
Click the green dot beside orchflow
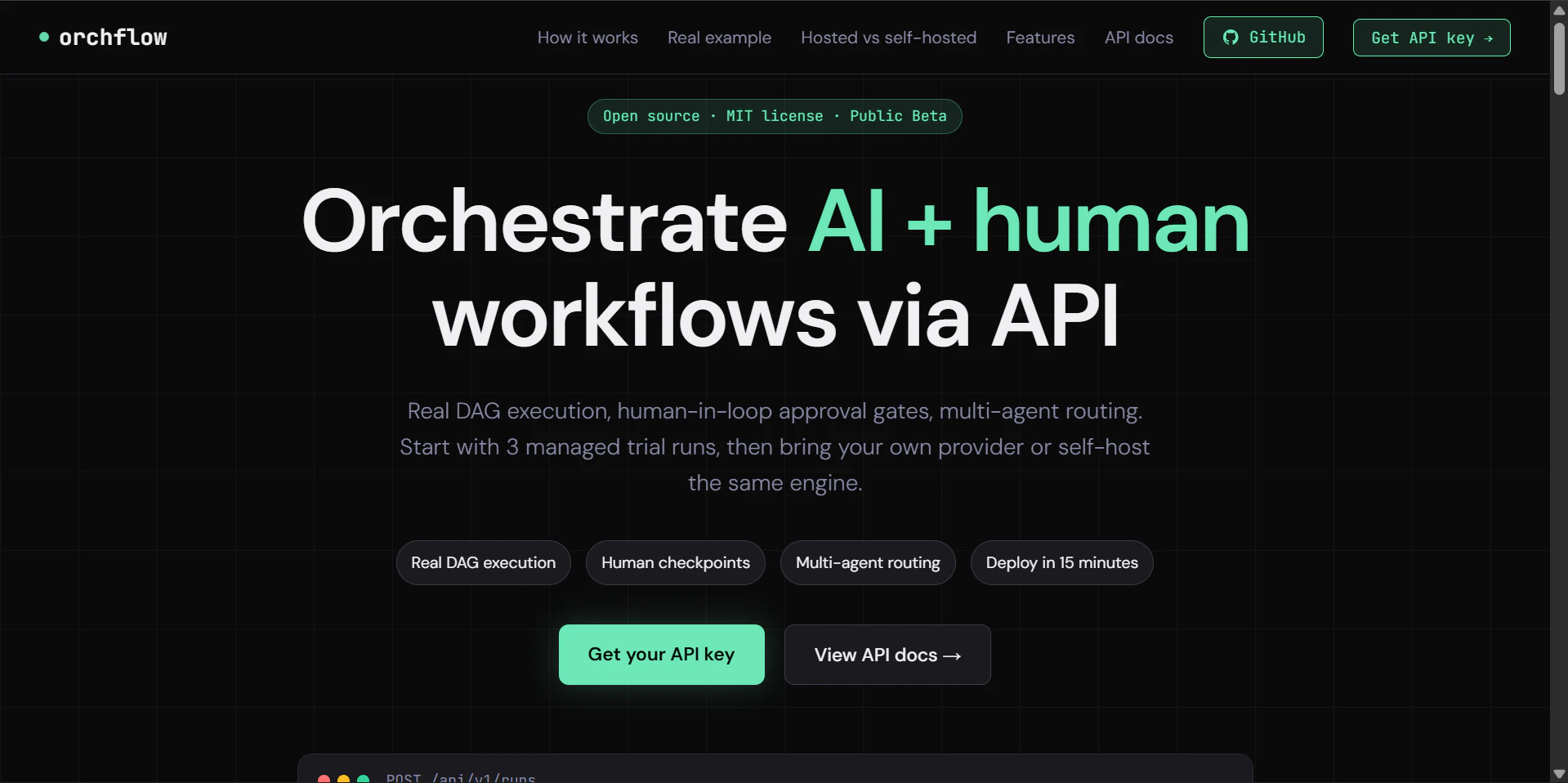pos(44,37)
